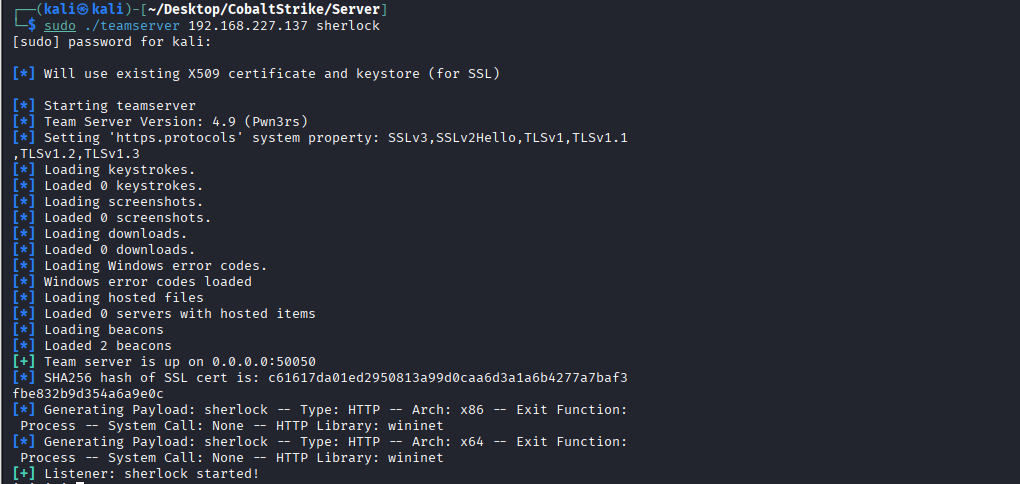Click the 'Listener: sherlock started!' message
This screenshot has width=1020, height=484.
pyautogui.click(x=151, y=473)
